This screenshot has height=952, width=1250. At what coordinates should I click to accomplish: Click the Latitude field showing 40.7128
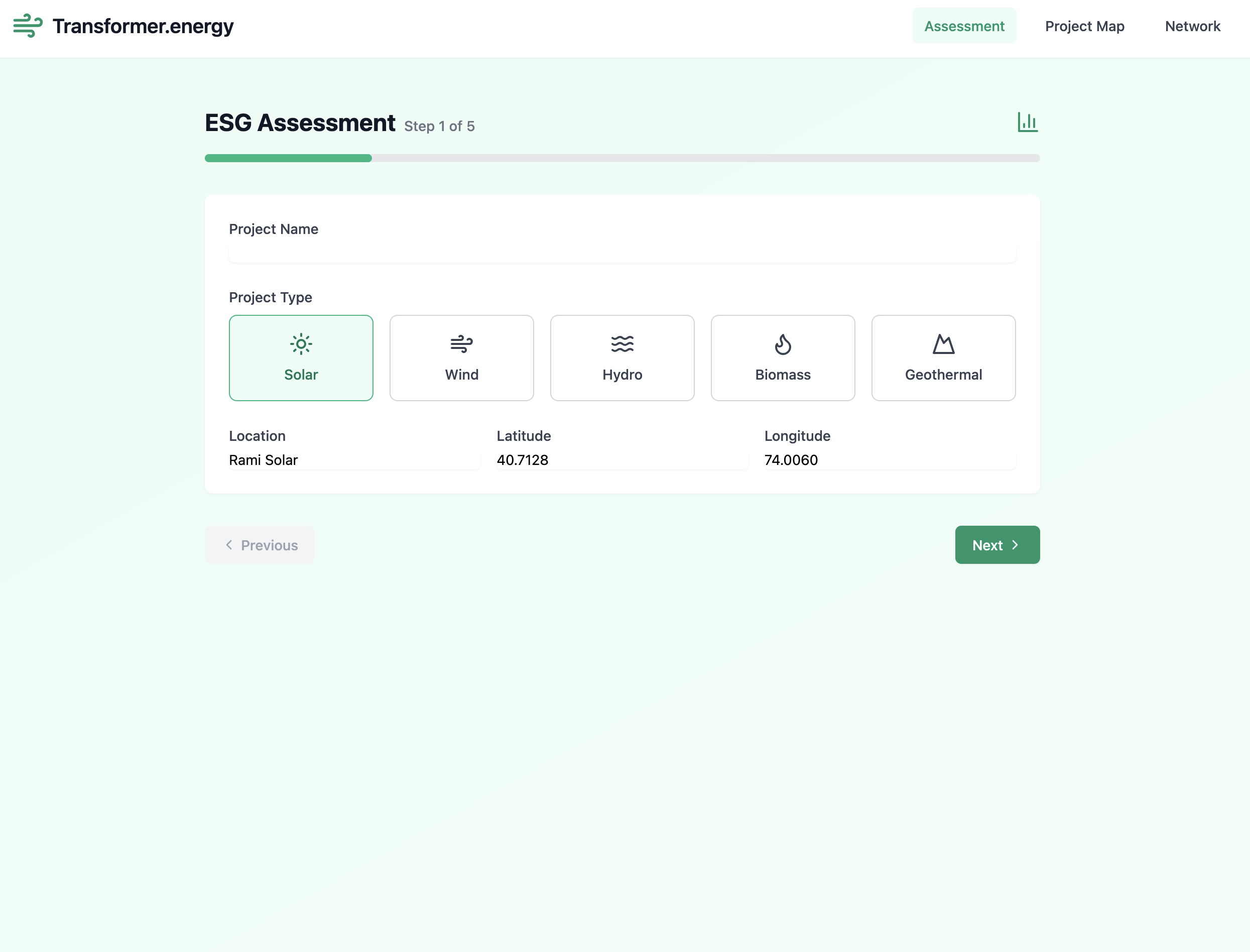(x=621, y=460)
